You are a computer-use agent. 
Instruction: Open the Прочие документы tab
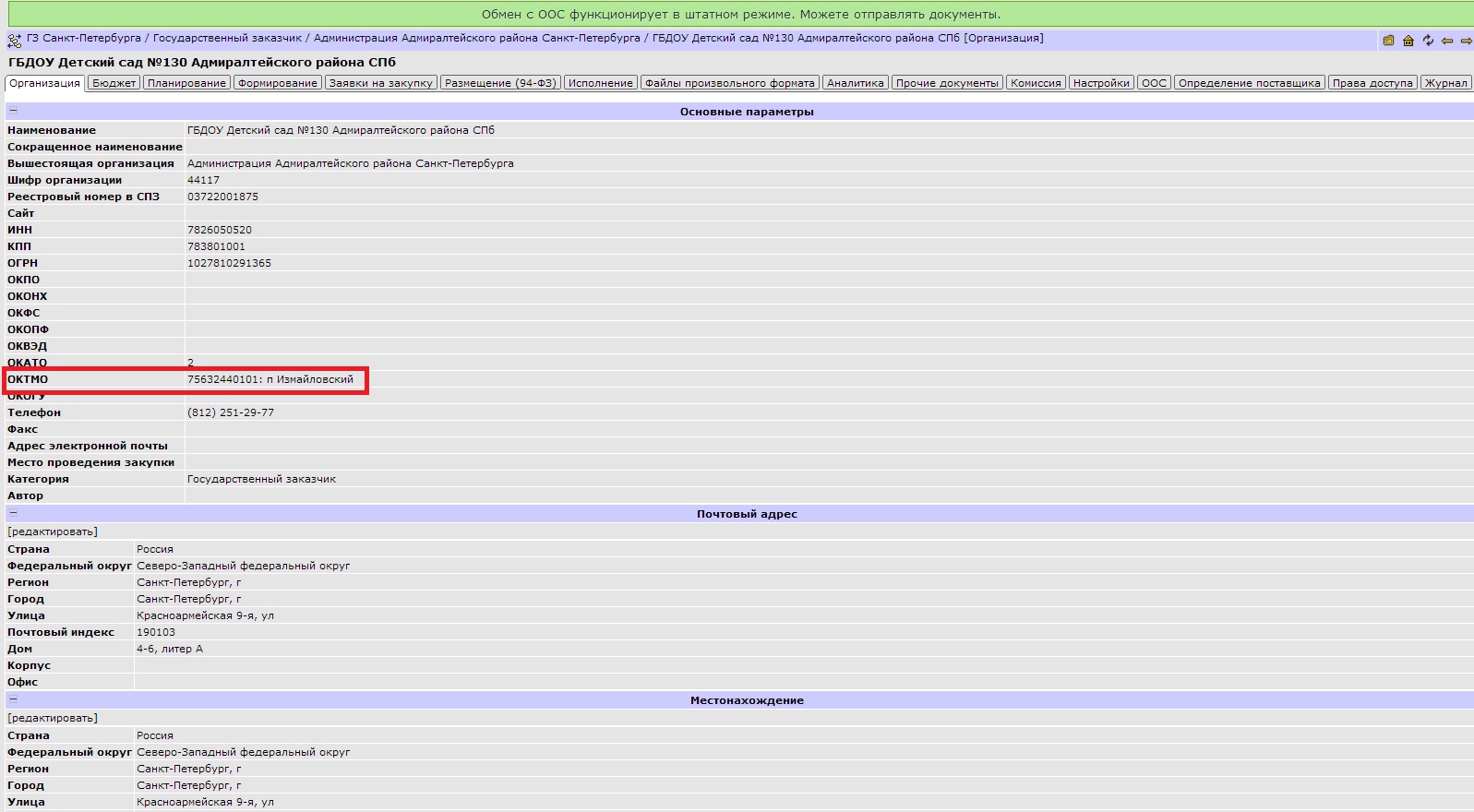947,83
